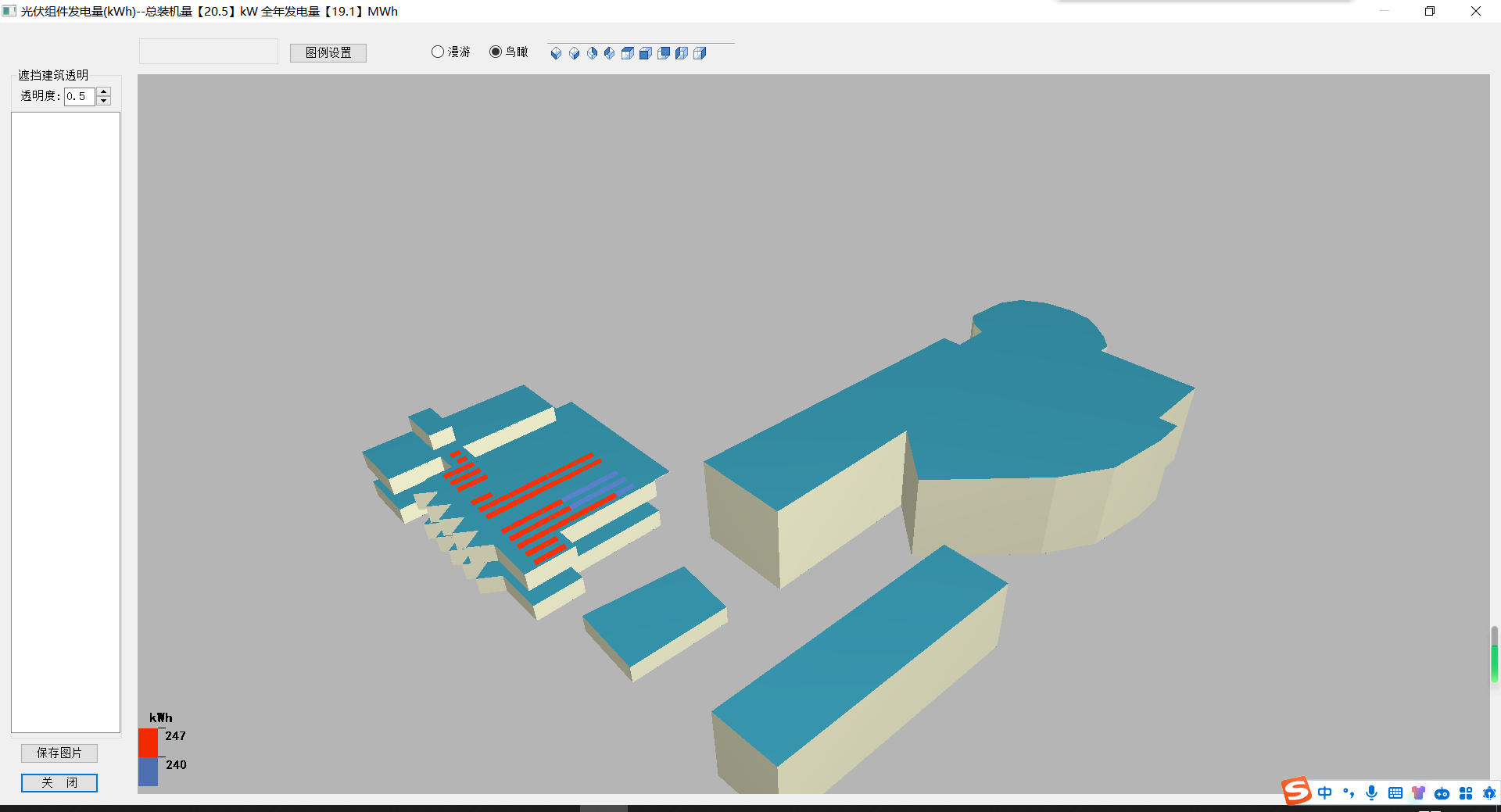
Task: Click the 保存图片 save image button
Action: click(59, 753)
